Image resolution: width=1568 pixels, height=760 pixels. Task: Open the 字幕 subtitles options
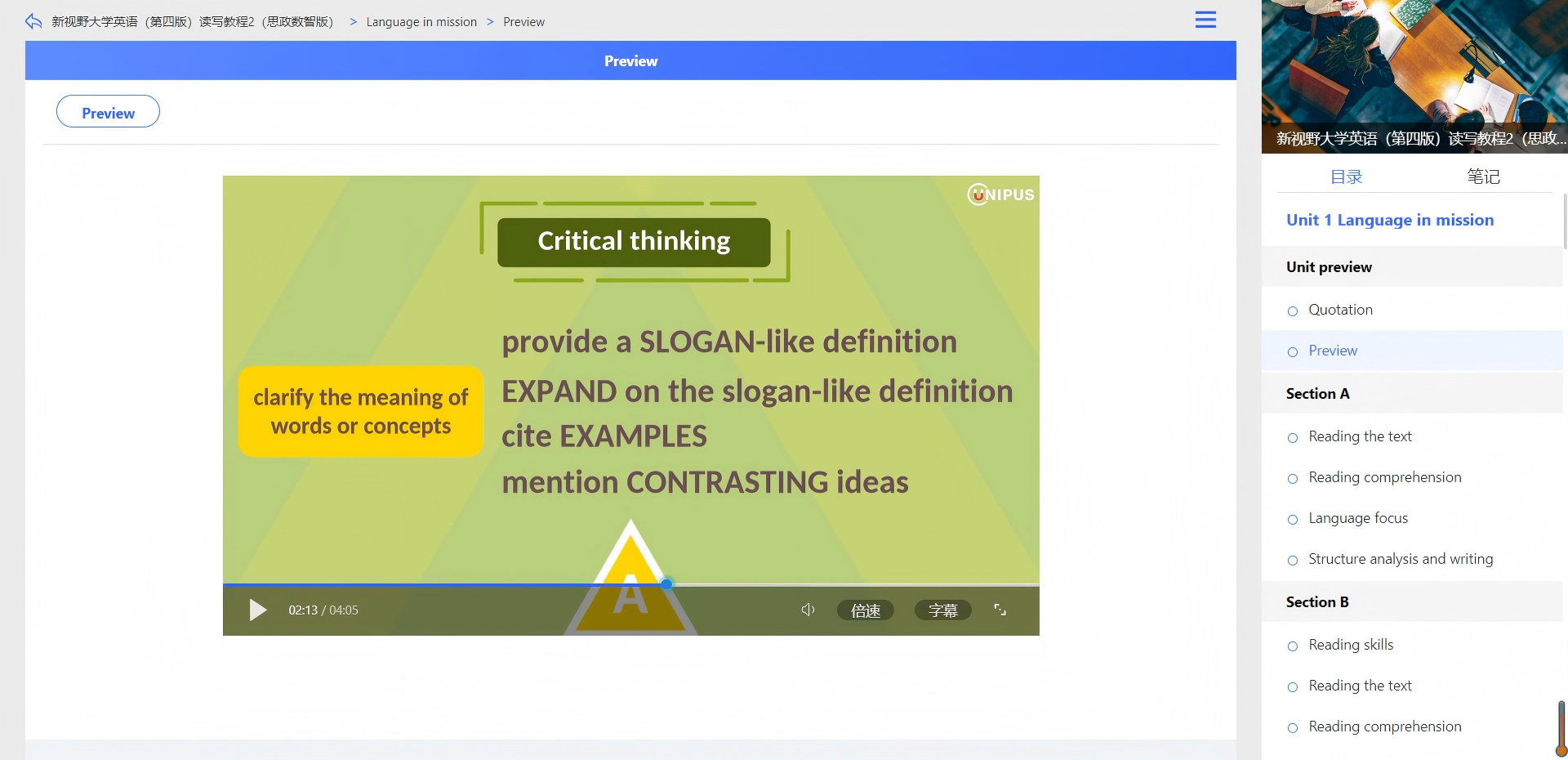click(943, 610)
